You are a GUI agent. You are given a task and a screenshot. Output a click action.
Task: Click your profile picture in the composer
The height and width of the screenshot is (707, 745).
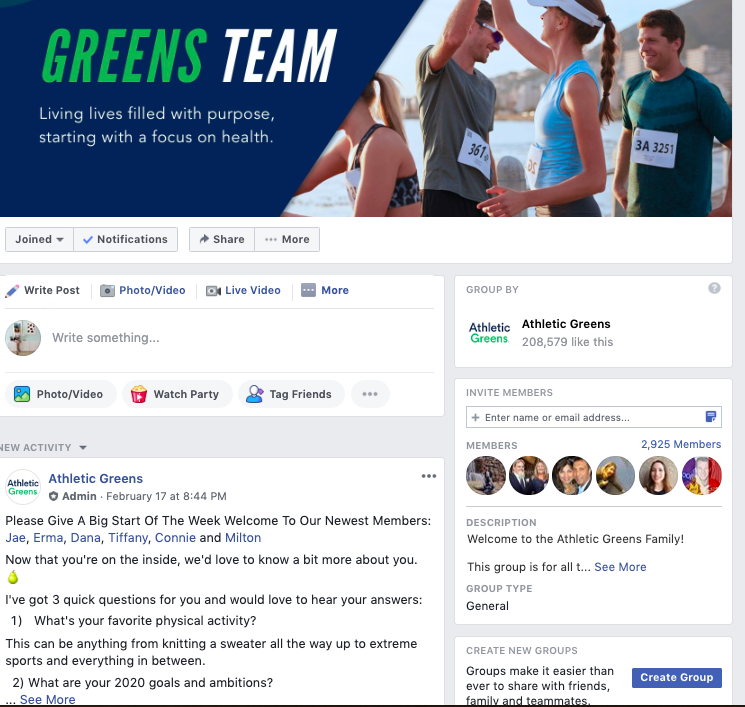point(23,338)
